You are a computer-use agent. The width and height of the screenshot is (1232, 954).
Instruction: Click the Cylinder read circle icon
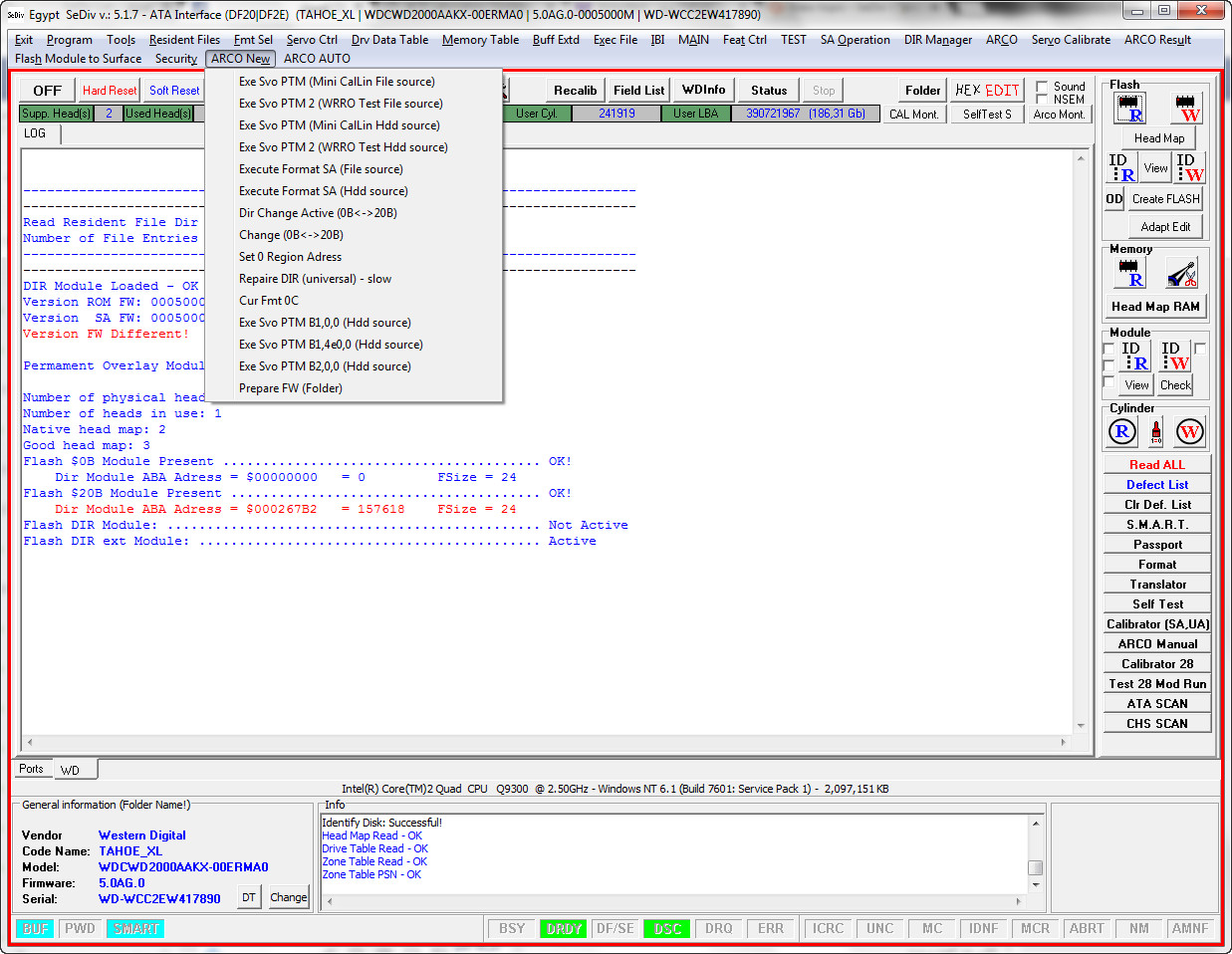point(1122,432)
